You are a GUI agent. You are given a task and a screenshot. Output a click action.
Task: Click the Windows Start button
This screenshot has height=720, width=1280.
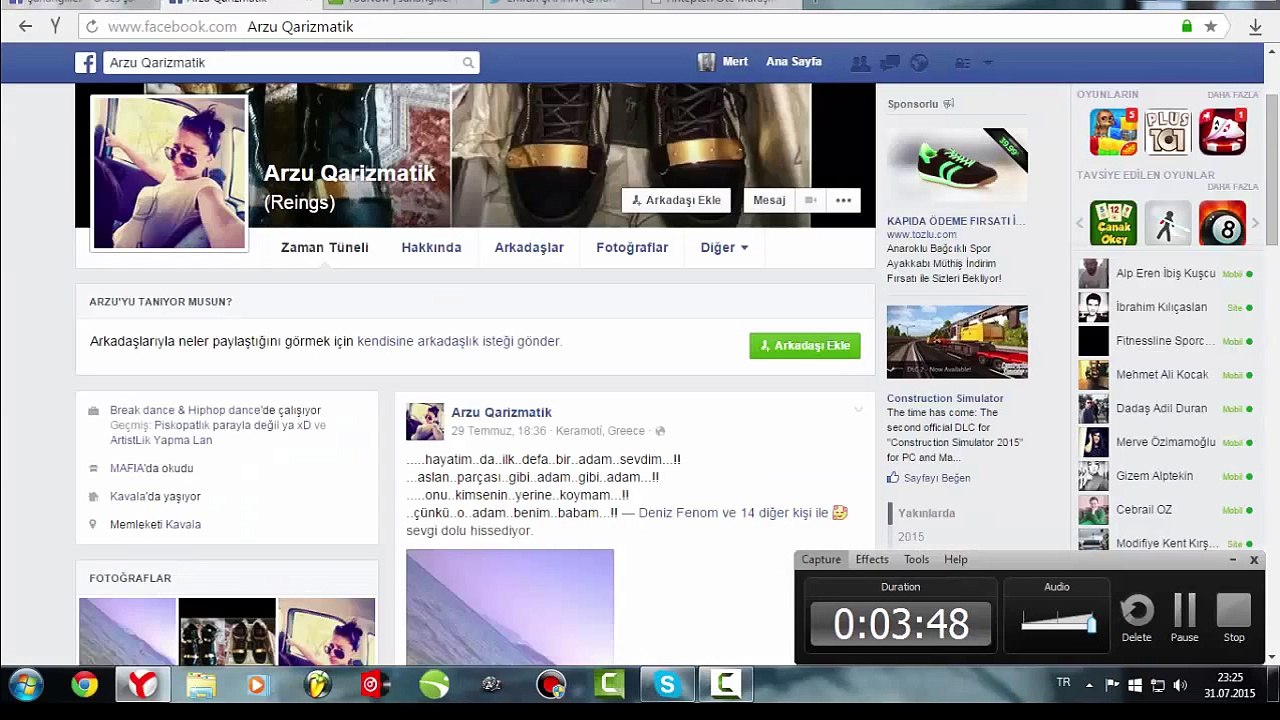pos(25,685)
